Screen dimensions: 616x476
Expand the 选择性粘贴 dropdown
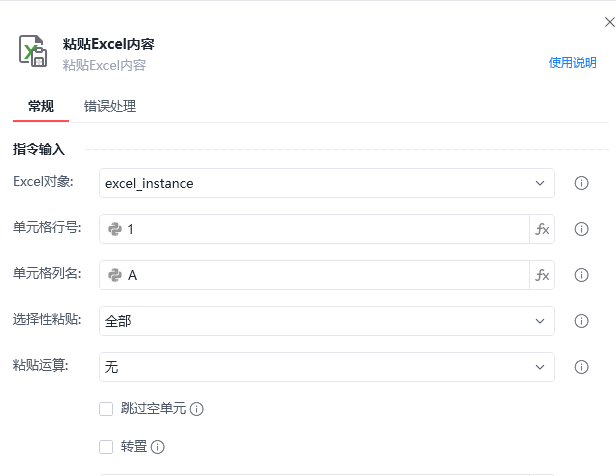pyautogui.click(x=327, y=321)
